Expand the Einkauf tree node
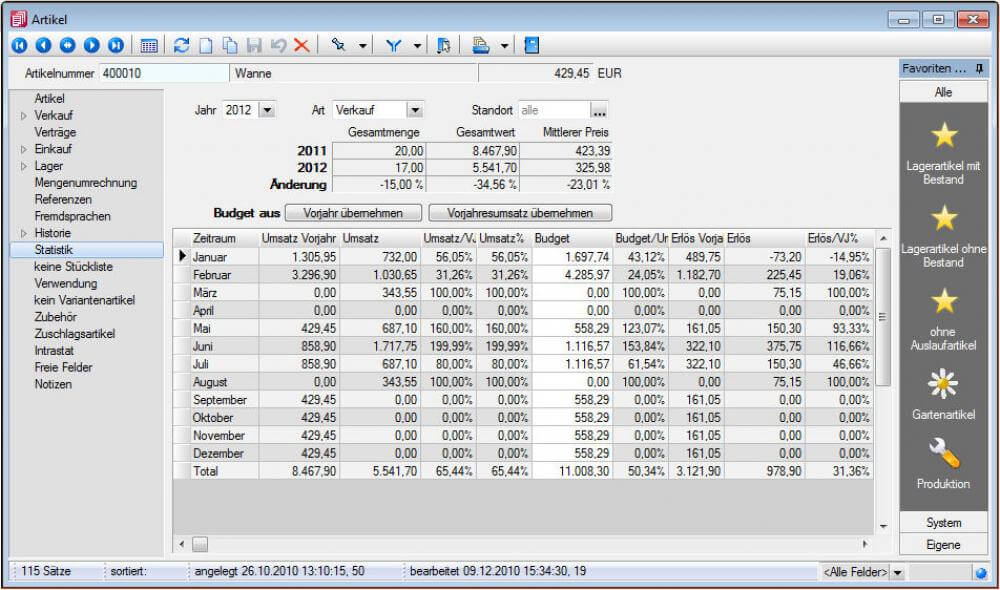 coord(24,149)
